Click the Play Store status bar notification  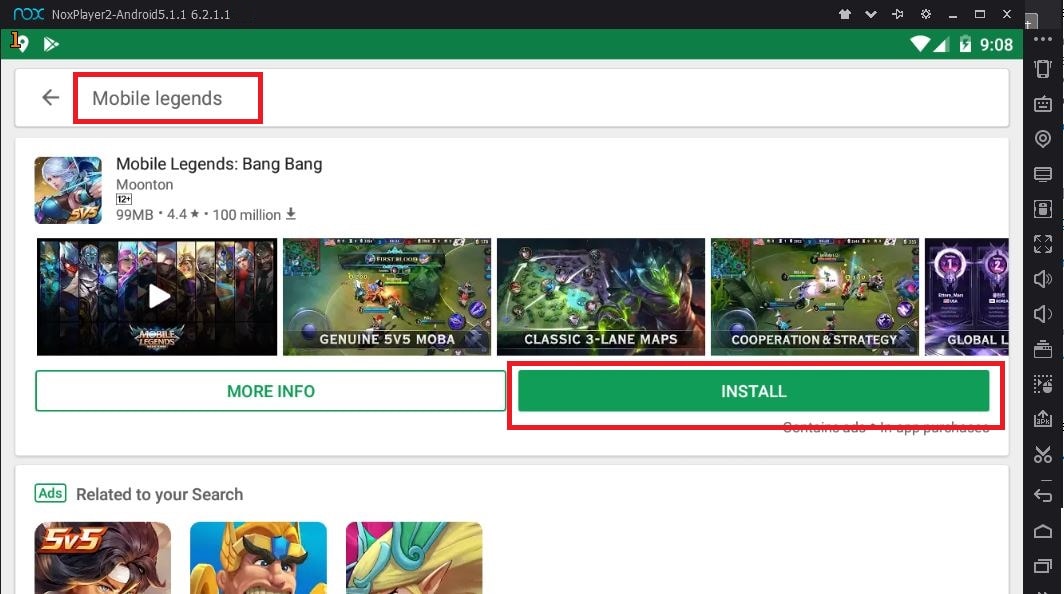(x=51, y=45)
